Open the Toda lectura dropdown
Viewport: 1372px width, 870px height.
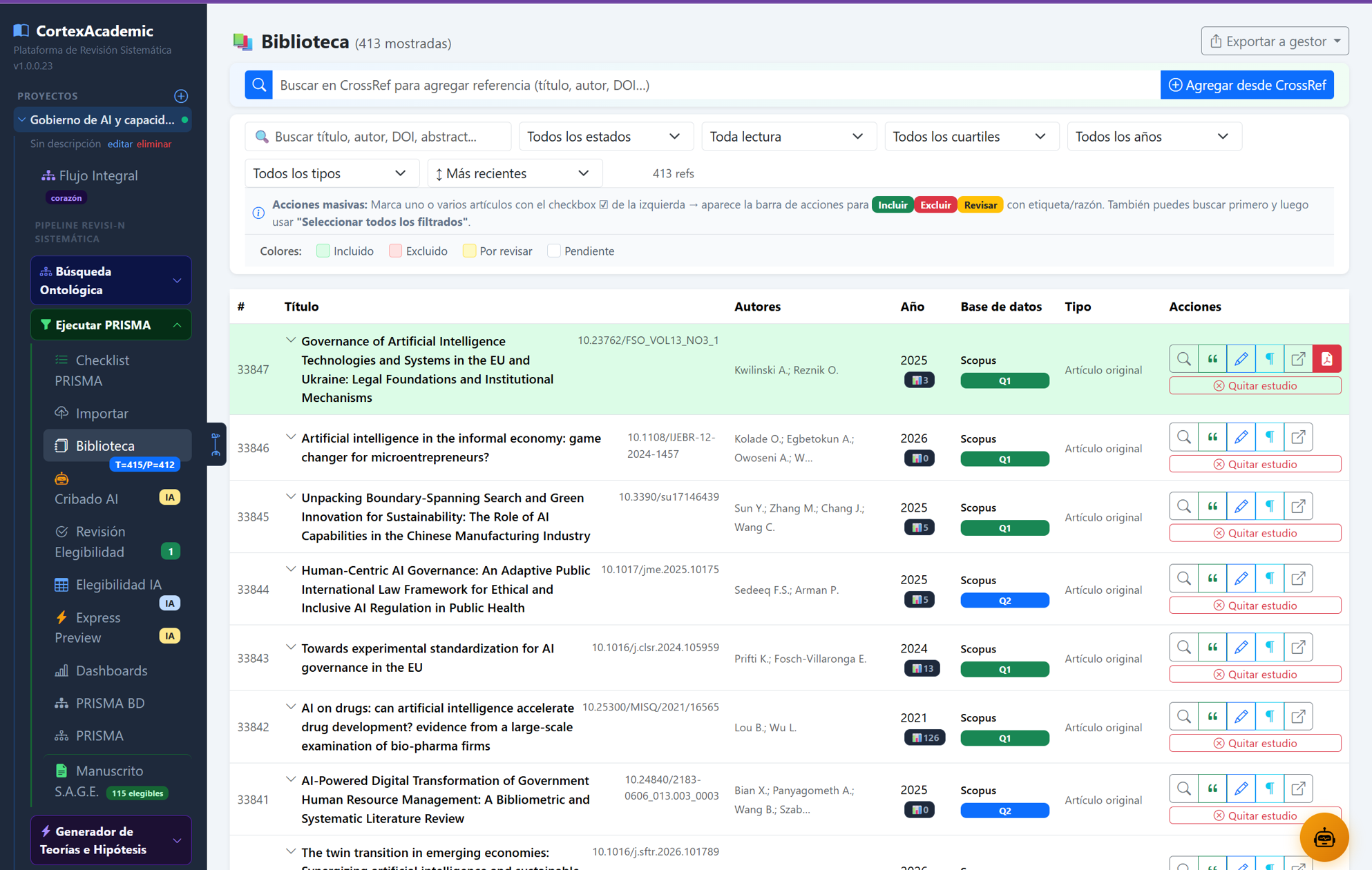pos(788,136)
